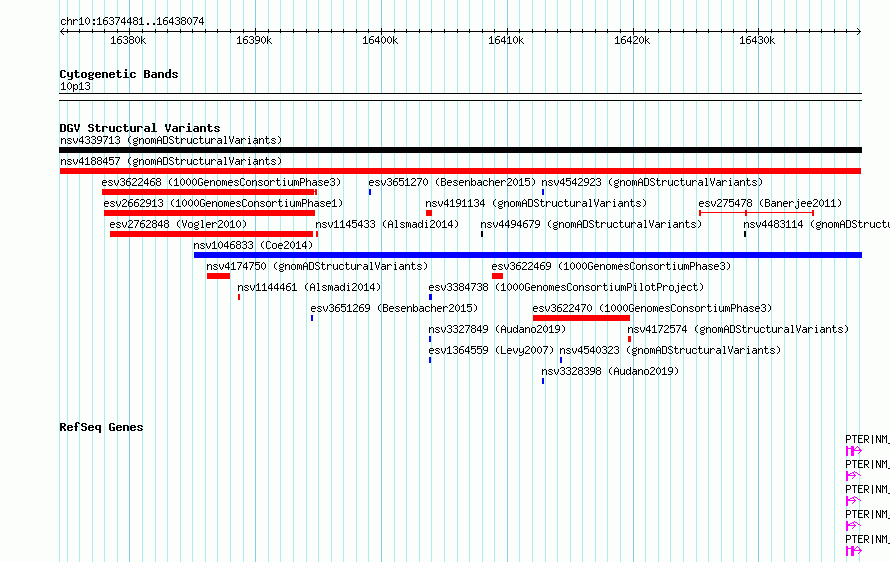890x562 pixels.
Task: Click the 16410k ruler position
Action: point(506,40)
